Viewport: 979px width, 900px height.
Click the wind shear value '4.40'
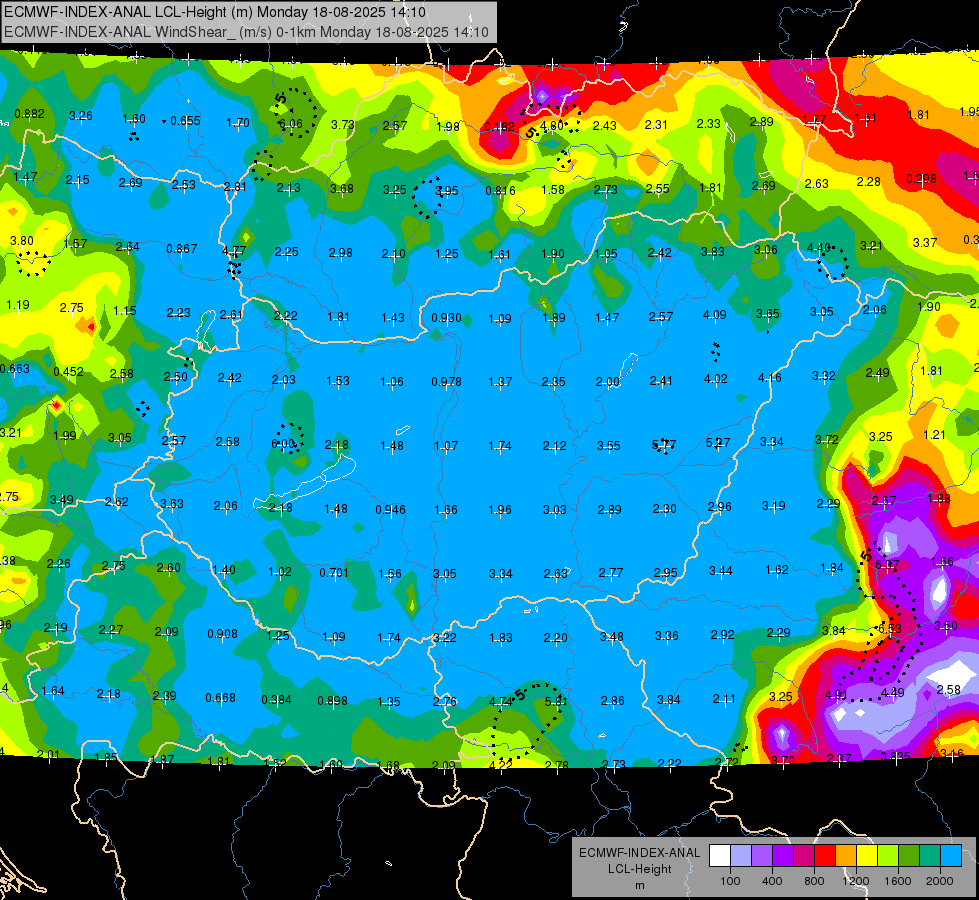(x=819, y=248)
